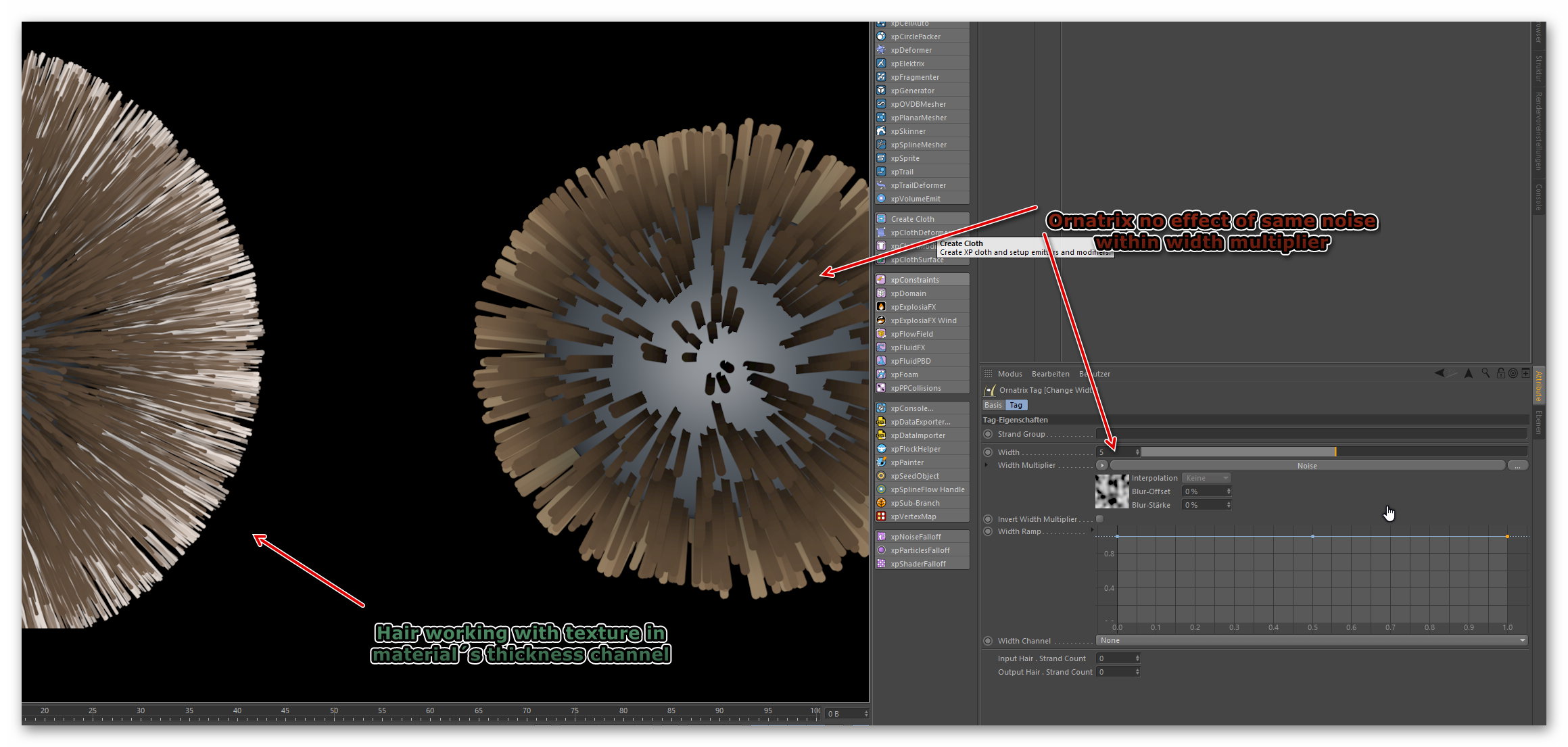Click the ellipsis button beside Noise
1568x747 pixels.
pos(1517,466)
